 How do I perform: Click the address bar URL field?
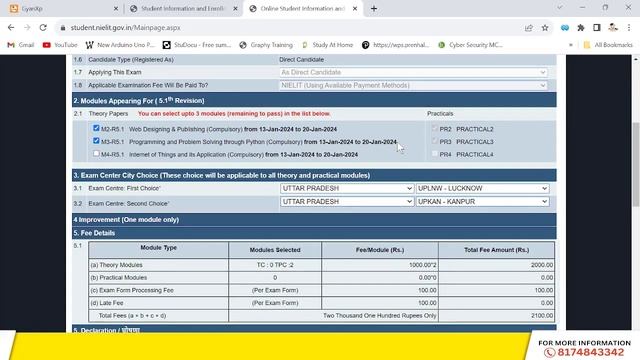click(x=286, y=28)
